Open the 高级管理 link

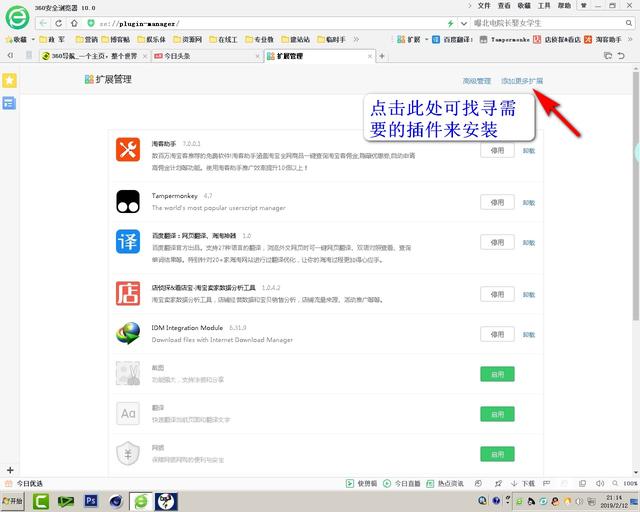coord(476,81)
